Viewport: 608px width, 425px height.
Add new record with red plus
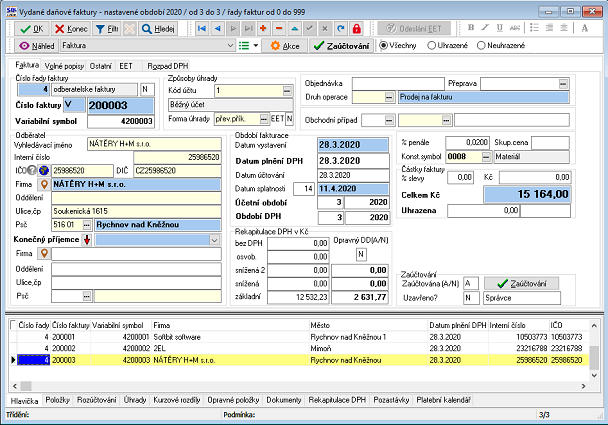coord(264,28)
